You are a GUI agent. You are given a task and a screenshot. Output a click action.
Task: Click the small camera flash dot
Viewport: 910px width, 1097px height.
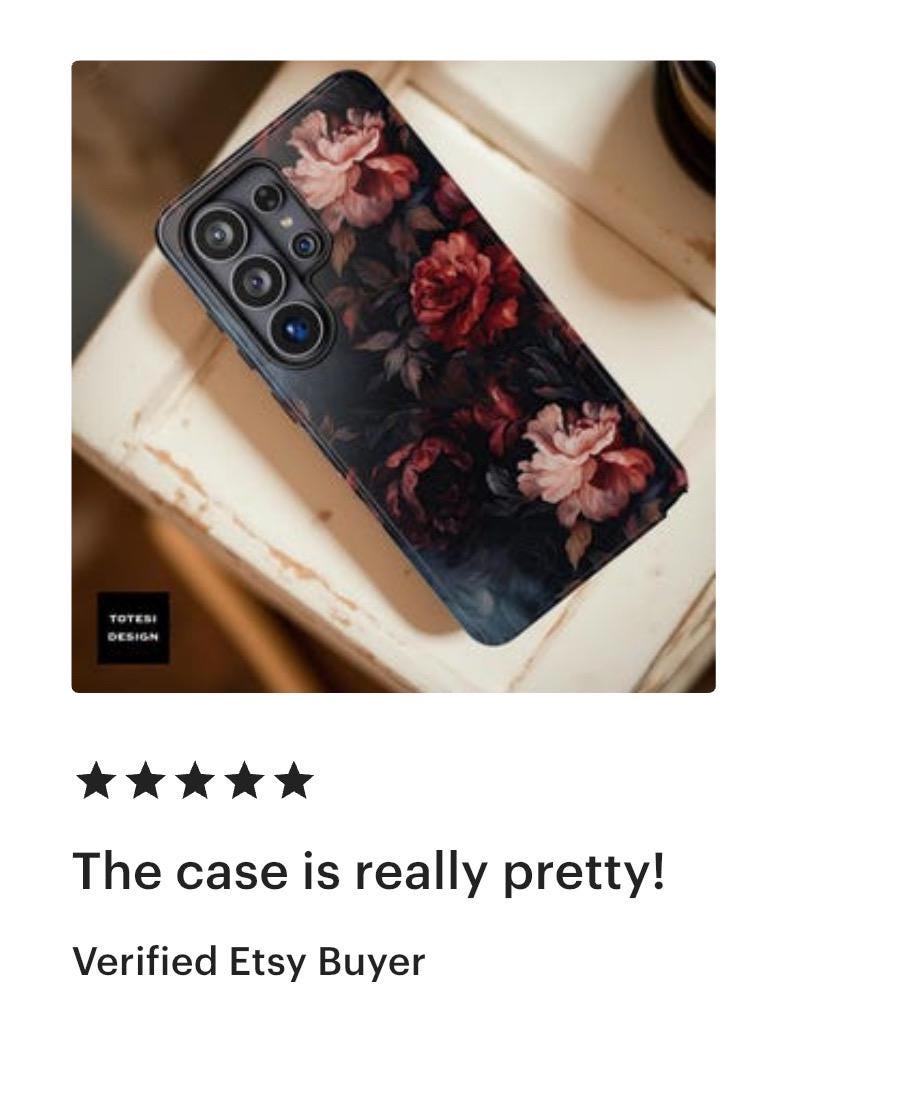(285, 222)
